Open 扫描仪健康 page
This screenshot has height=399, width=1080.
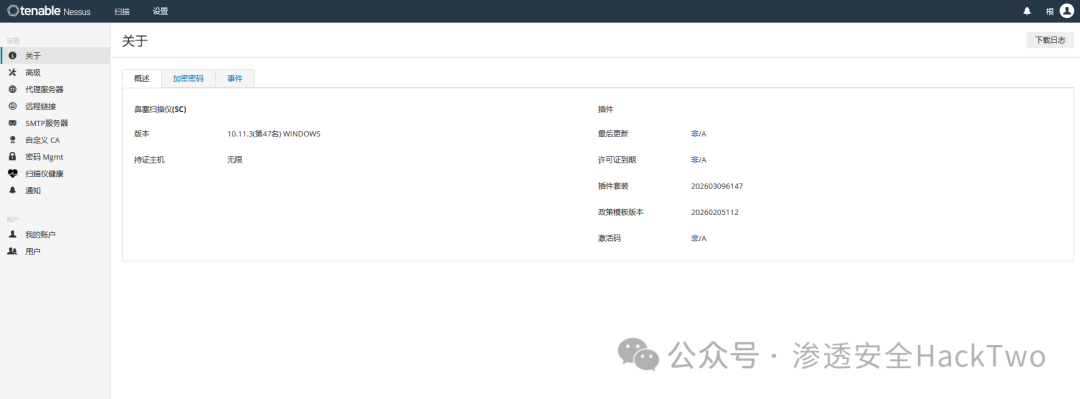[55, 174]
